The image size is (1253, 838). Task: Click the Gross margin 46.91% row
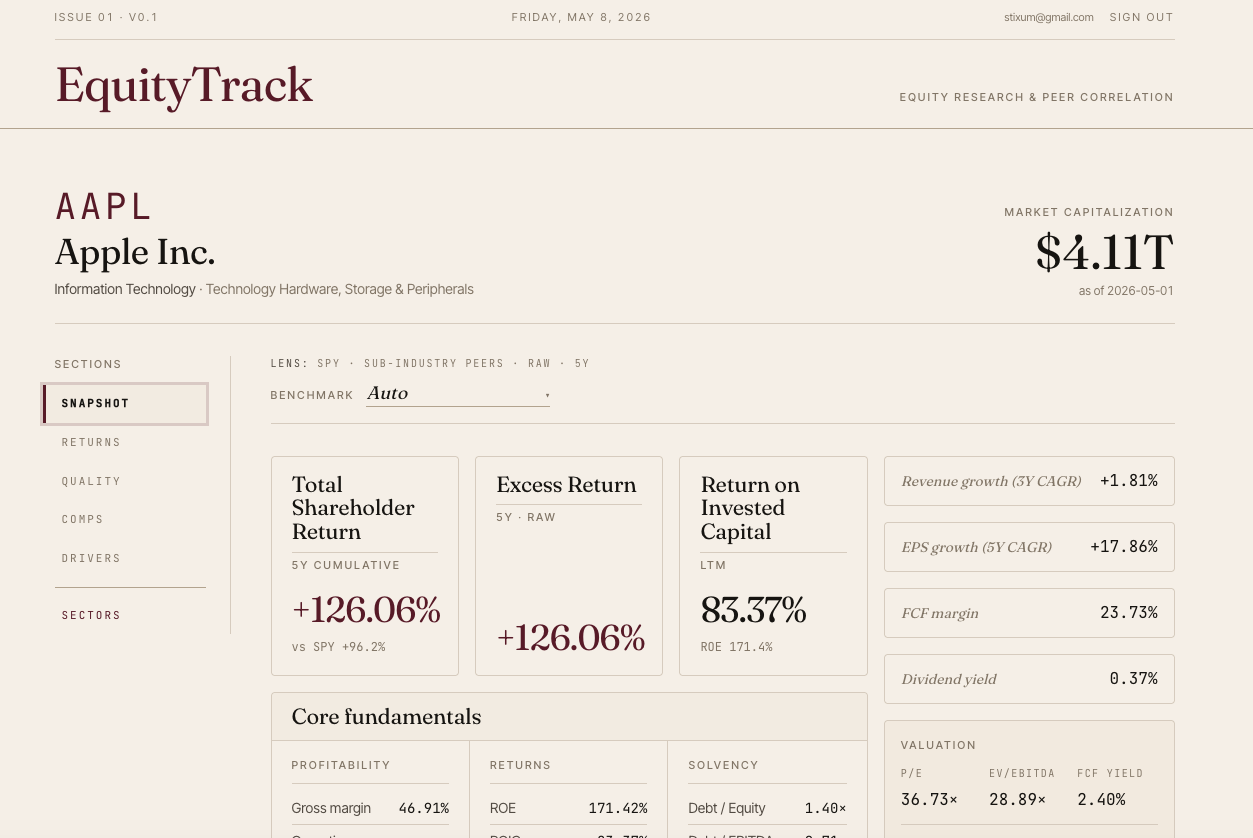coord(370,808)
